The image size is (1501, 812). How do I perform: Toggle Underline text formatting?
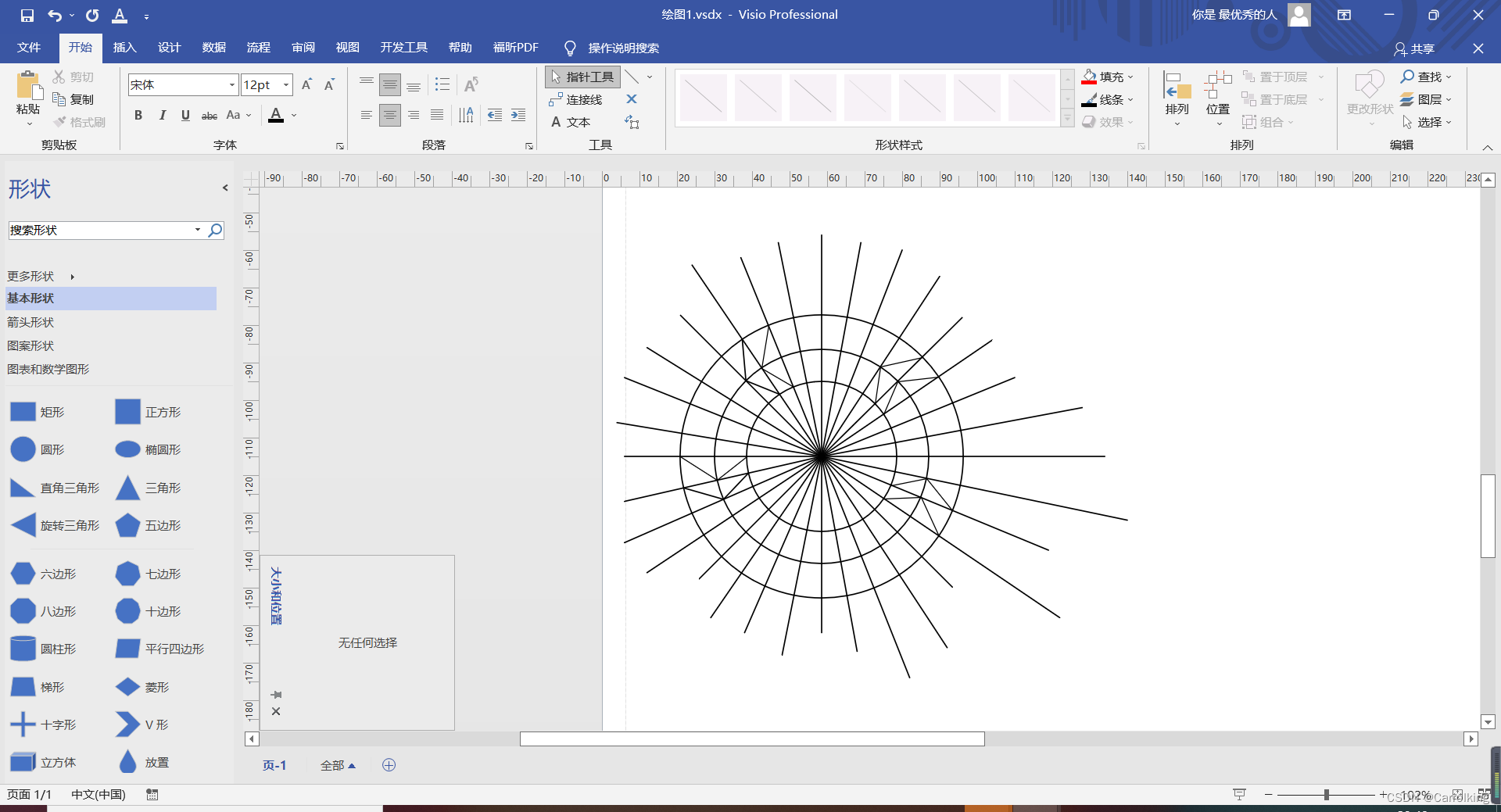[x=185, y=115]
